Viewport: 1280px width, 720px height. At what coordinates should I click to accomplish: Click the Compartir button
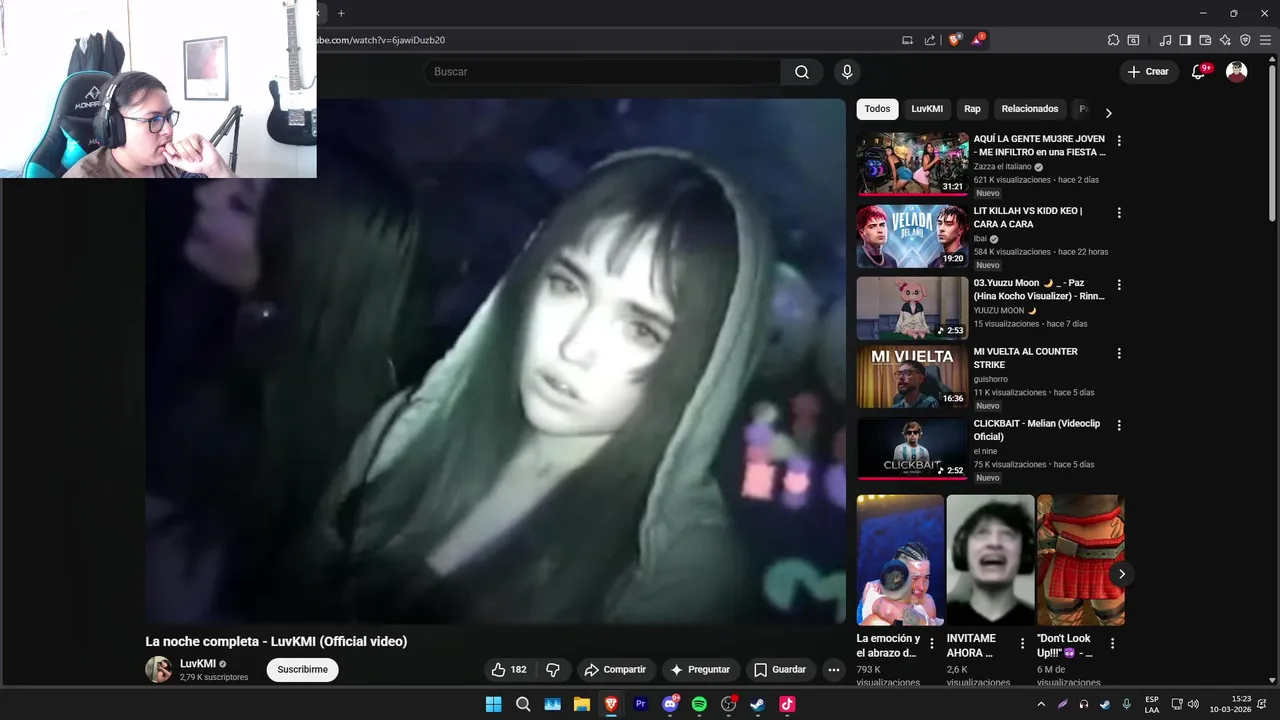(615, 670)
